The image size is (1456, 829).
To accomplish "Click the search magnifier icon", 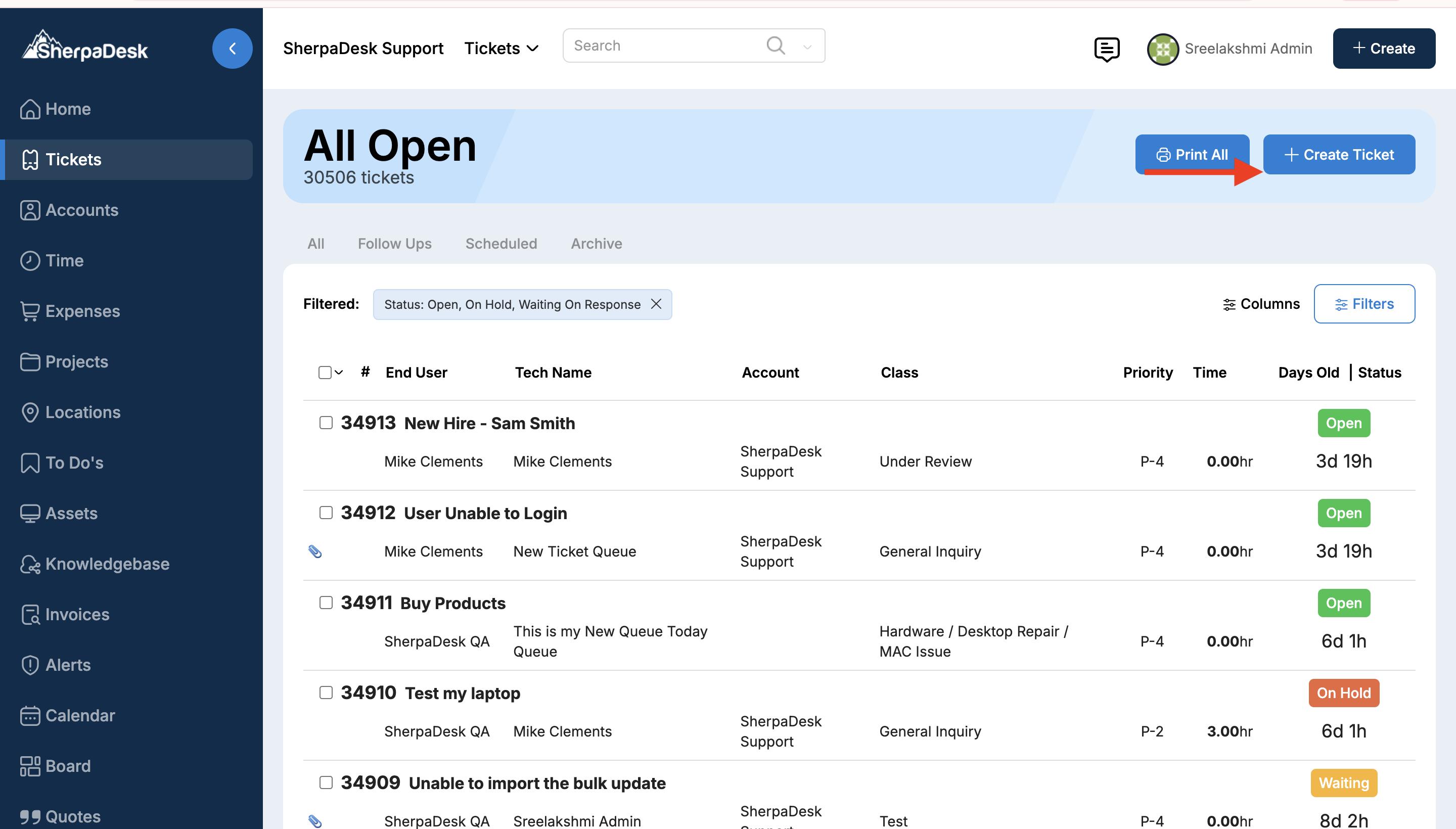I will [775, 45].
